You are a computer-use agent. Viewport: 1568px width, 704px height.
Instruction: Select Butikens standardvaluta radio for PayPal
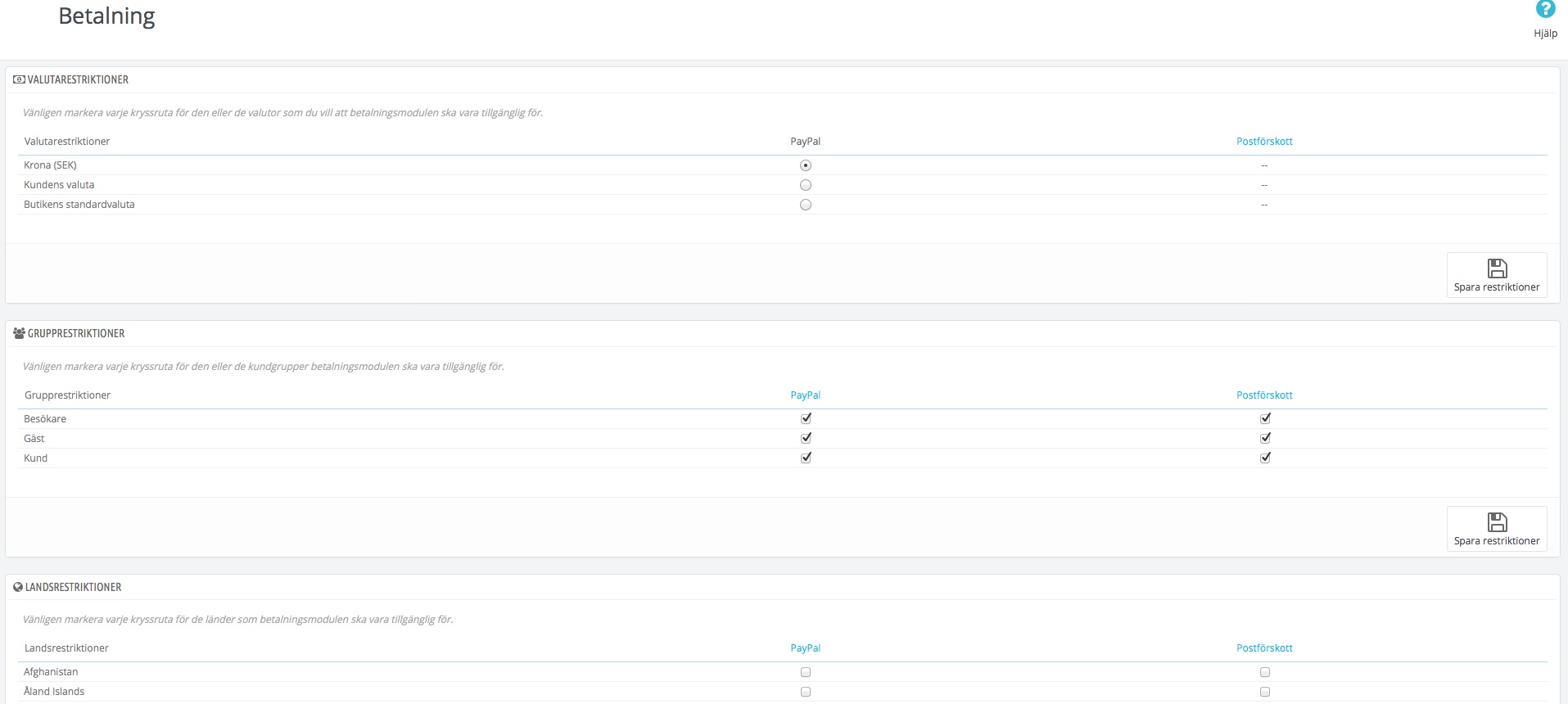click(806, 205)
